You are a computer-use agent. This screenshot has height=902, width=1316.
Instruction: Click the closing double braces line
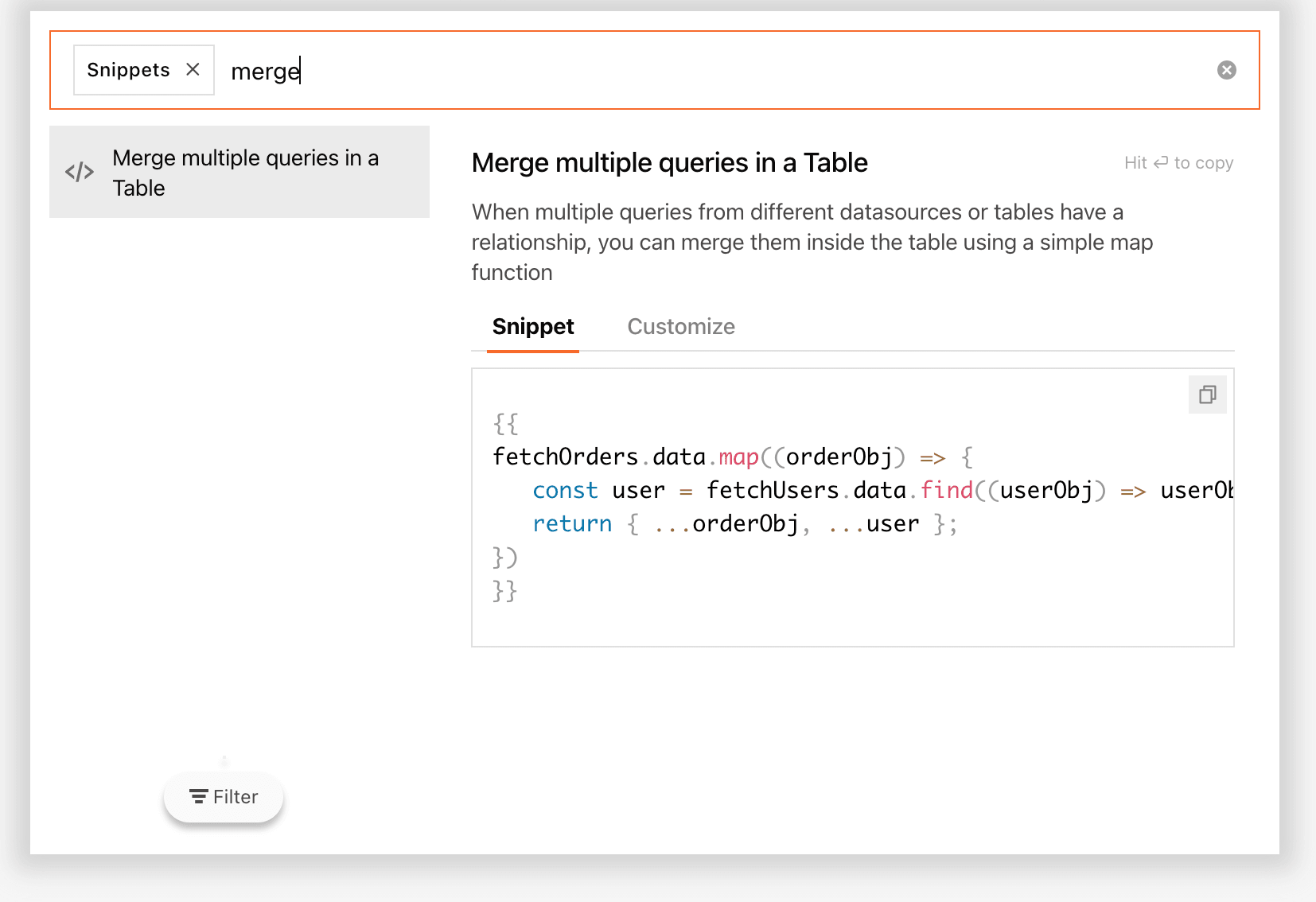[x=505, y=590]
